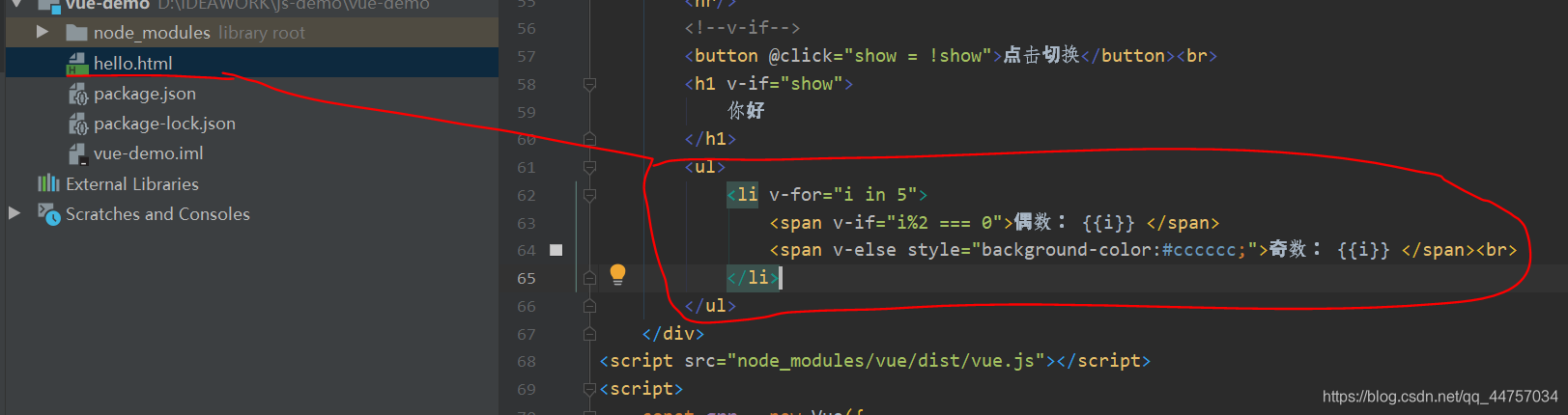The width and height of the screenshot is (1568, 415).
Task: Collapse the li fold marker on line 62
Action: [589, 196]
